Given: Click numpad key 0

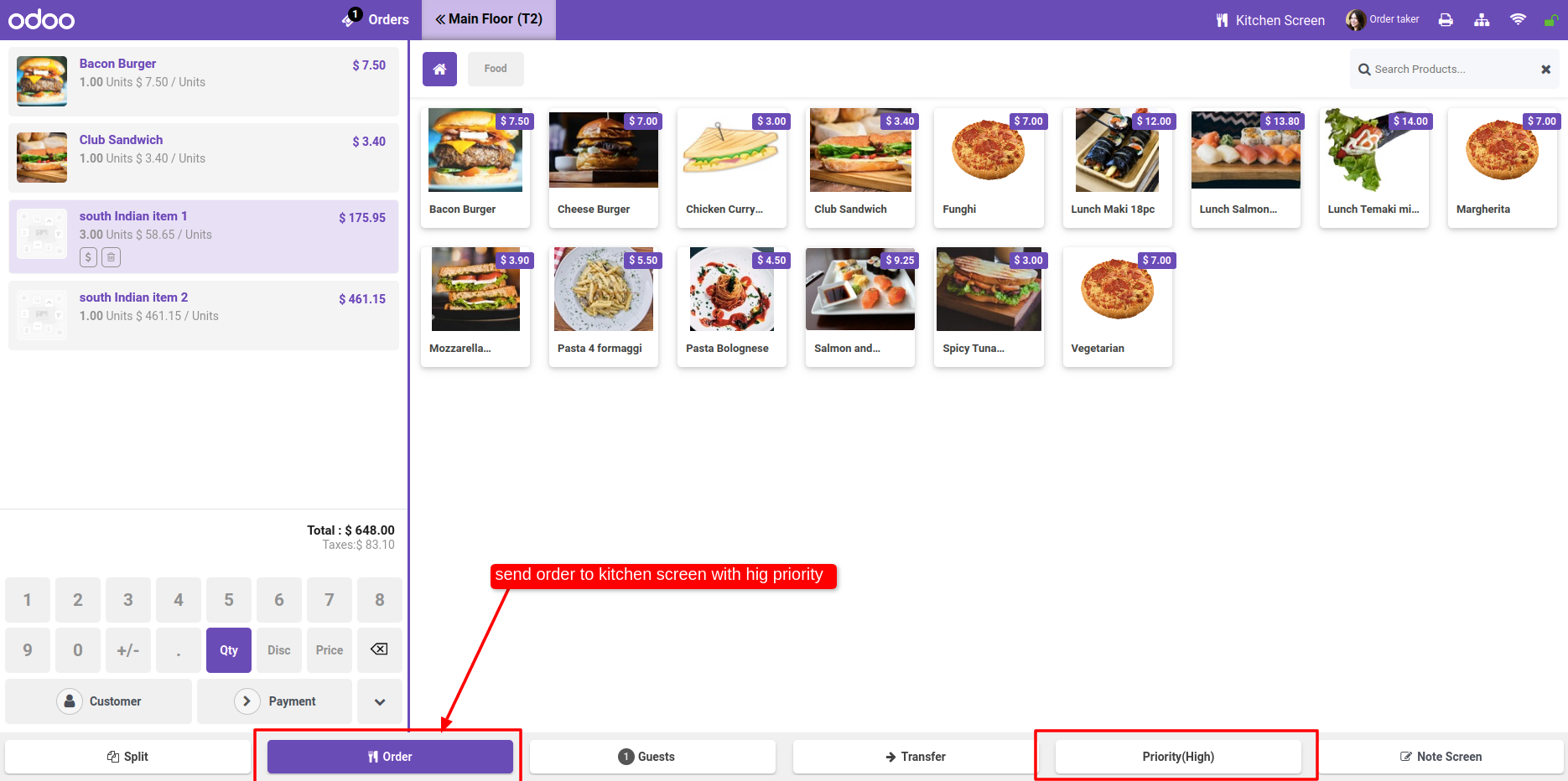Looking at the screenshot, I should [x=78, y=650].
